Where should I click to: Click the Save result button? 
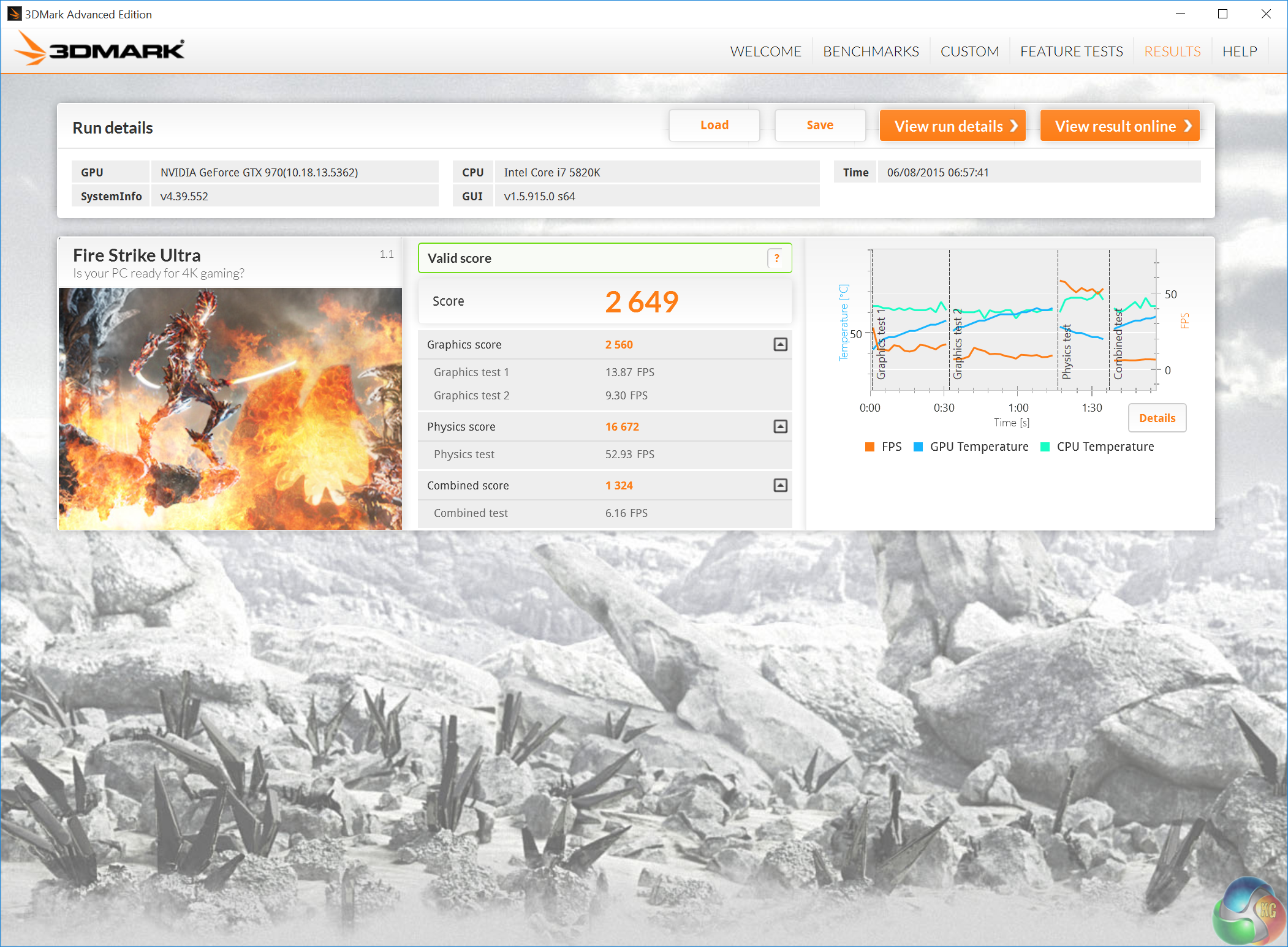[x=819, y=126]
